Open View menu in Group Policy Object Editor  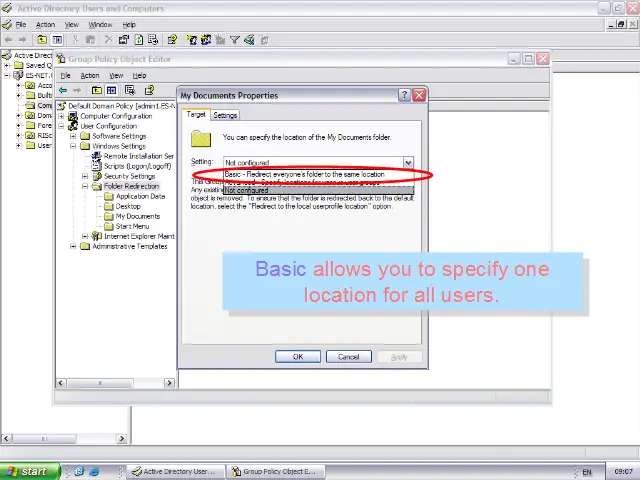pyautogui.click(x=116, y=76)
